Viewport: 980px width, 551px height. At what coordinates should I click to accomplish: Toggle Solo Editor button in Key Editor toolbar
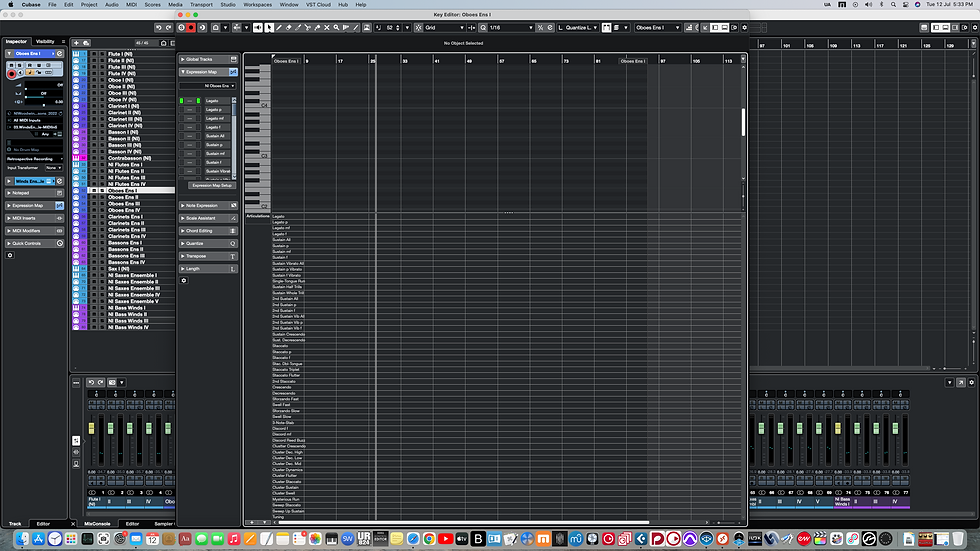point(181,27)
